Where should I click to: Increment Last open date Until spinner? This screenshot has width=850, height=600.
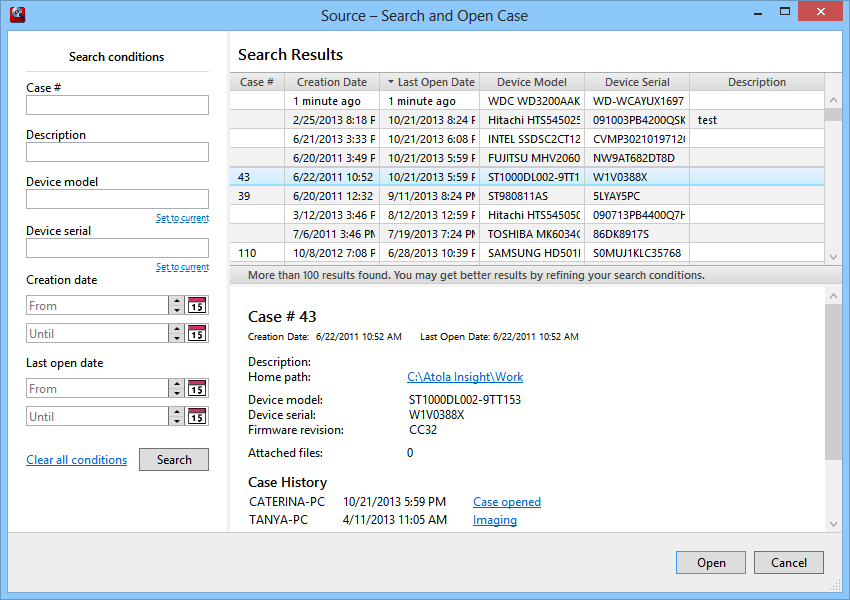(177, 412)
